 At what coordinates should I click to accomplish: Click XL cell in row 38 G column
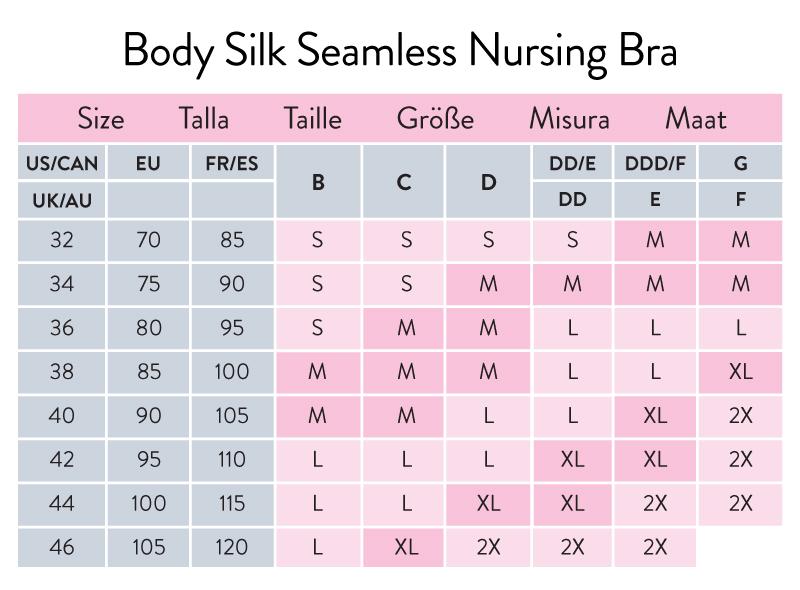[x=740, y=372]
